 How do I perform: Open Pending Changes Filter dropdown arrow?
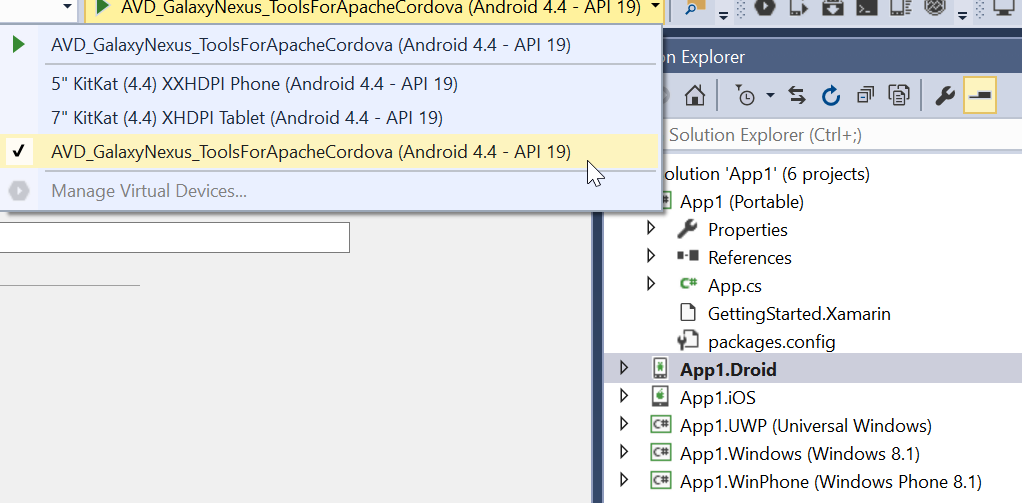[770, 95]
